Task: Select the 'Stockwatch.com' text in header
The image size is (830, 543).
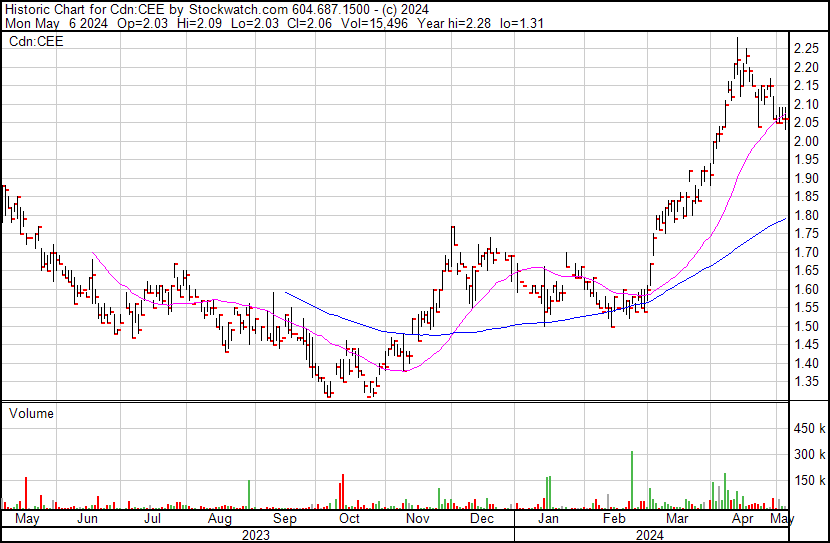Action: [x=239, y=10]
